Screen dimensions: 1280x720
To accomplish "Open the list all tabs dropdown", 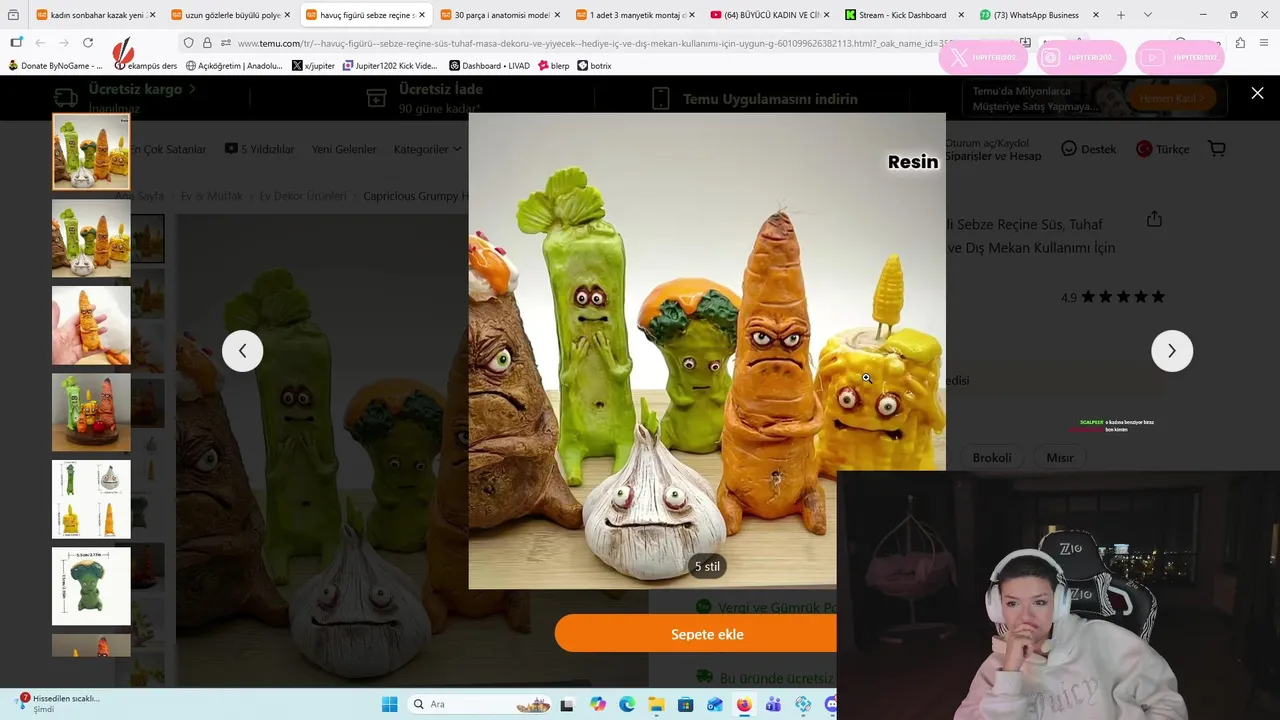I will click(1147, 15).
